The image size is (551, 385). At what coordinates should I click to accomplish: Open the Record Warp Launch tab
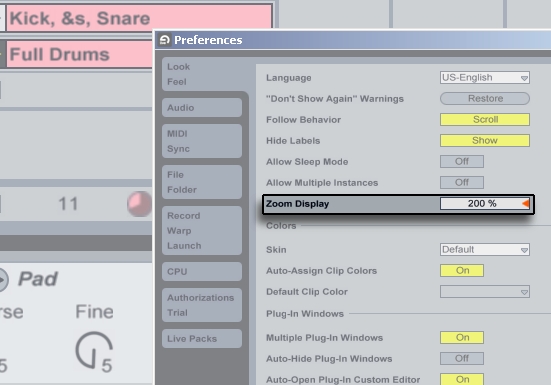[202, 230]
